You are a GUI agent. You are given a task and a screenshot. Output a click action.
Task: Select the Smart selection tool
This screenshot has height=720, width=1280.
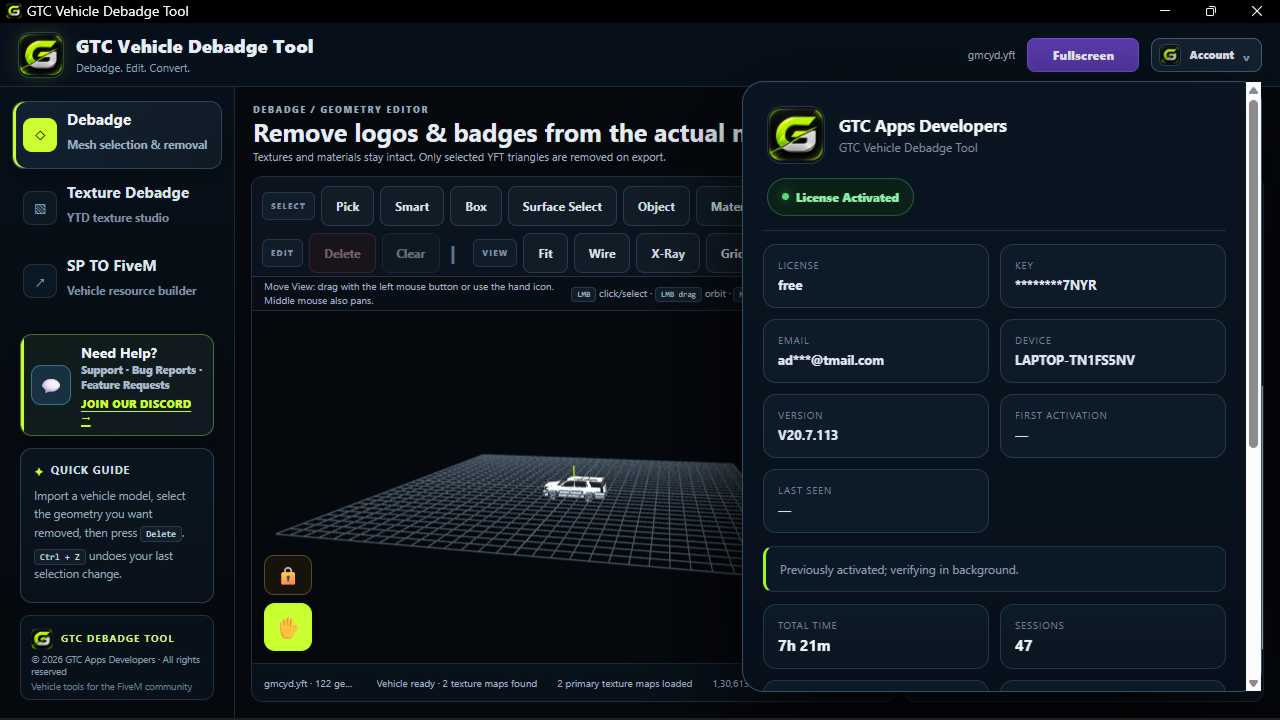(412, 206)
